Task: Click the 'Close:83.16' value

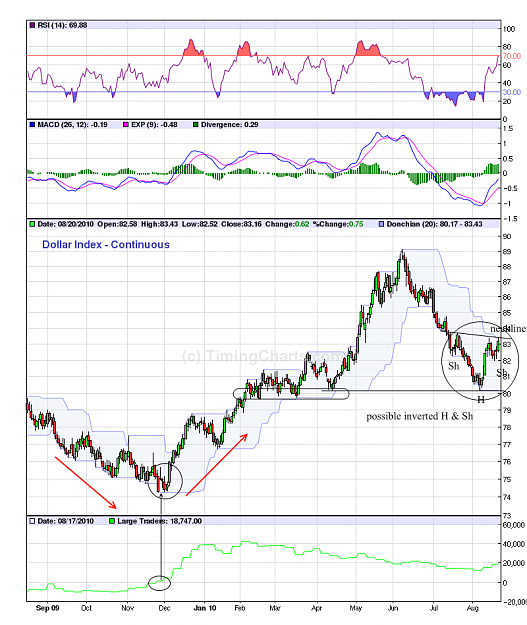Action: tap(242, 224)
